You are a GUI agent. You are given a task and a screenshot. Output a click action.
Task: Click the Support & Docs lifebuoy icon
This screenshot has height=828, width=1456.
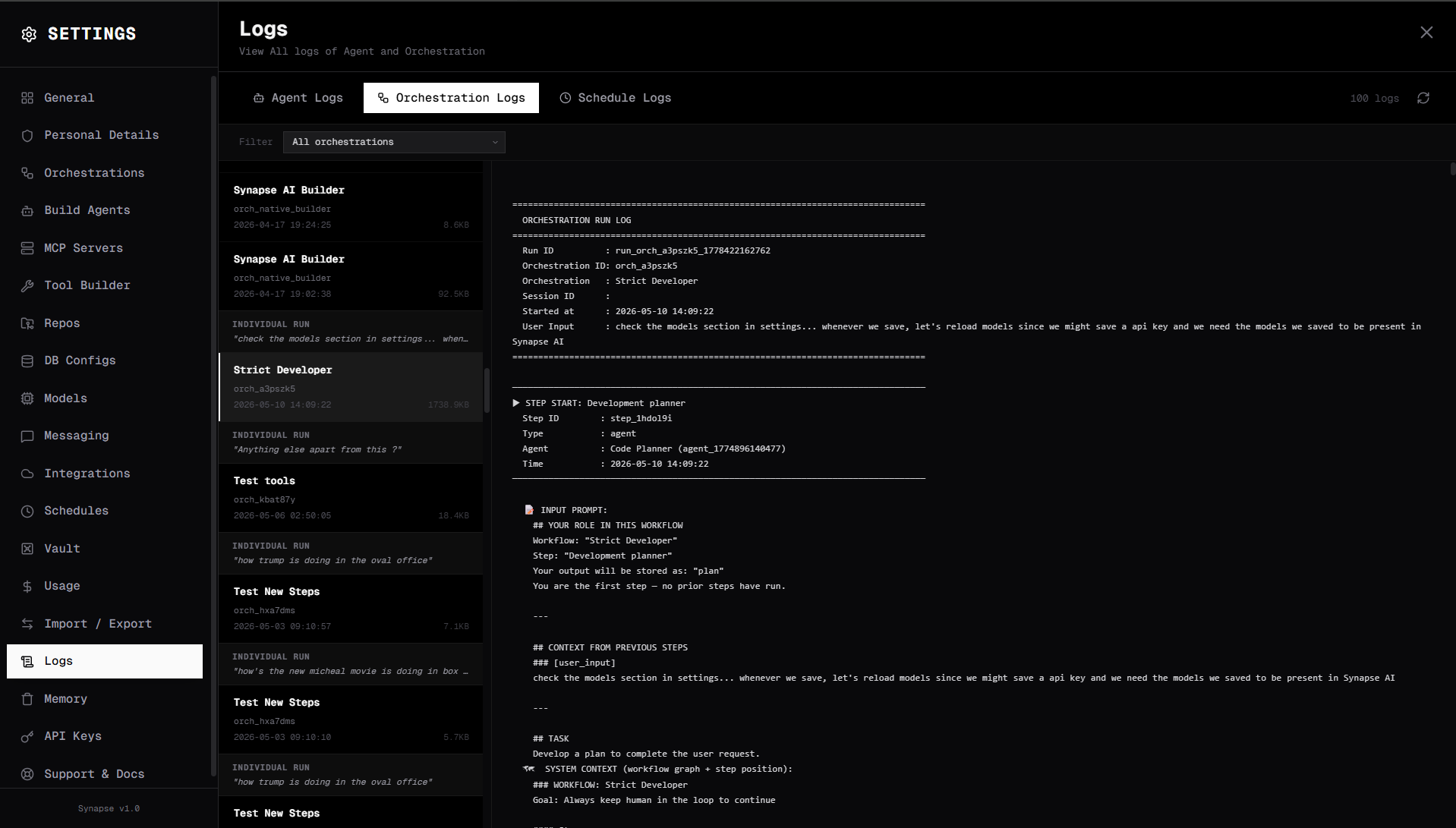27,774
